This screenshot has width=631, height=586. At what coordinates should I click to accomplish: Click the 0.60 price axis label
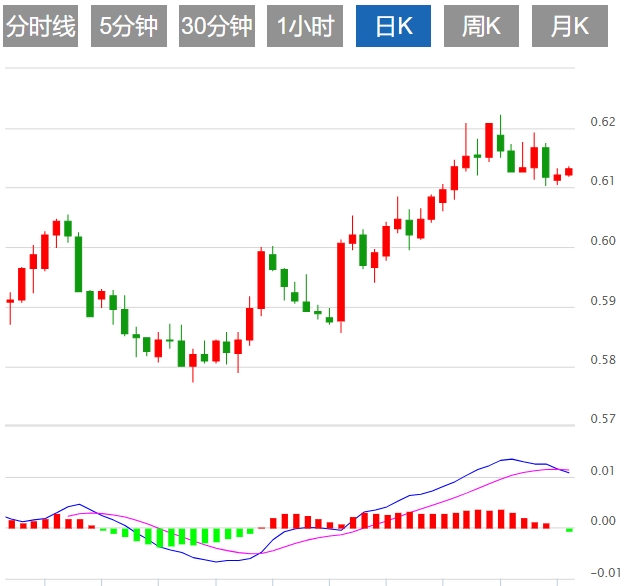click(x=603, y=241)
